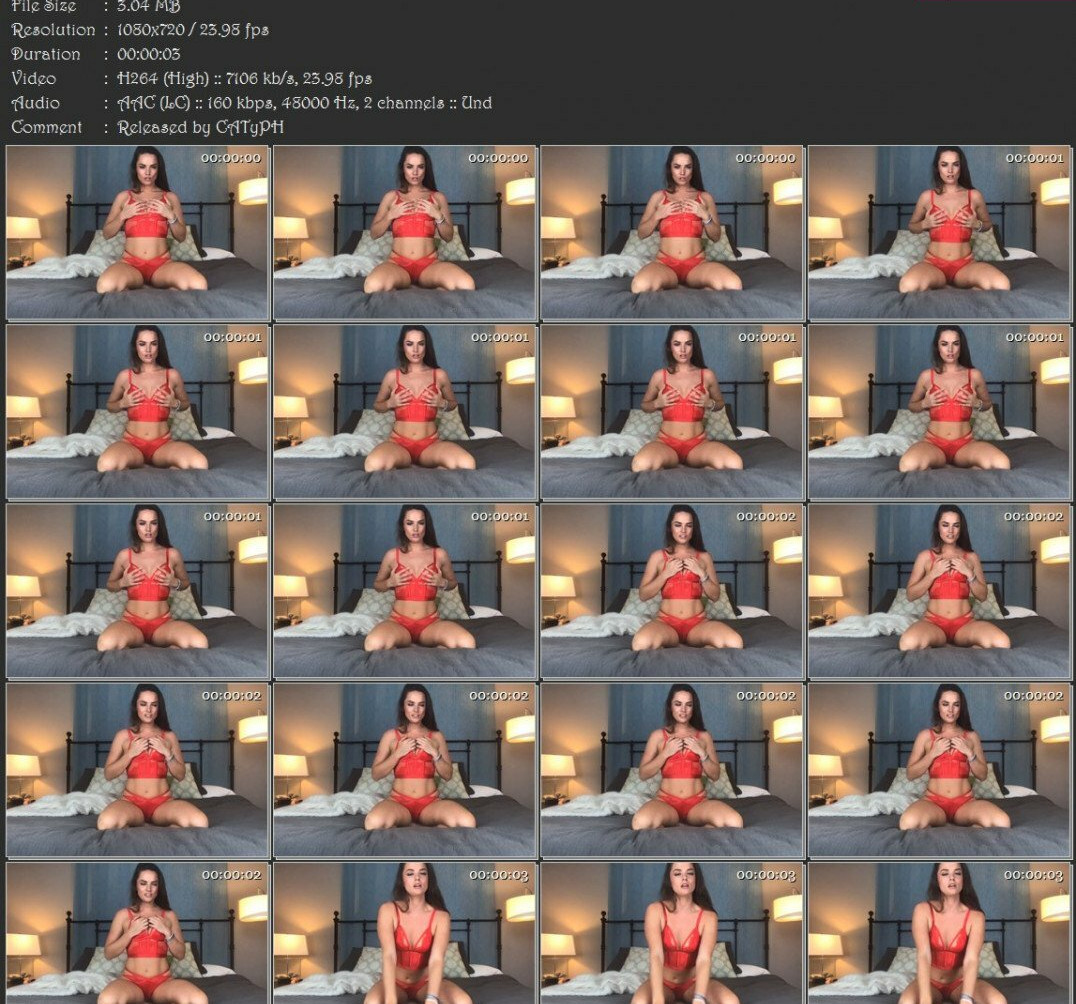Select the thumbnail timestamped 00:00:01 in top row
1076x1004 pixels.
point(938,233)
